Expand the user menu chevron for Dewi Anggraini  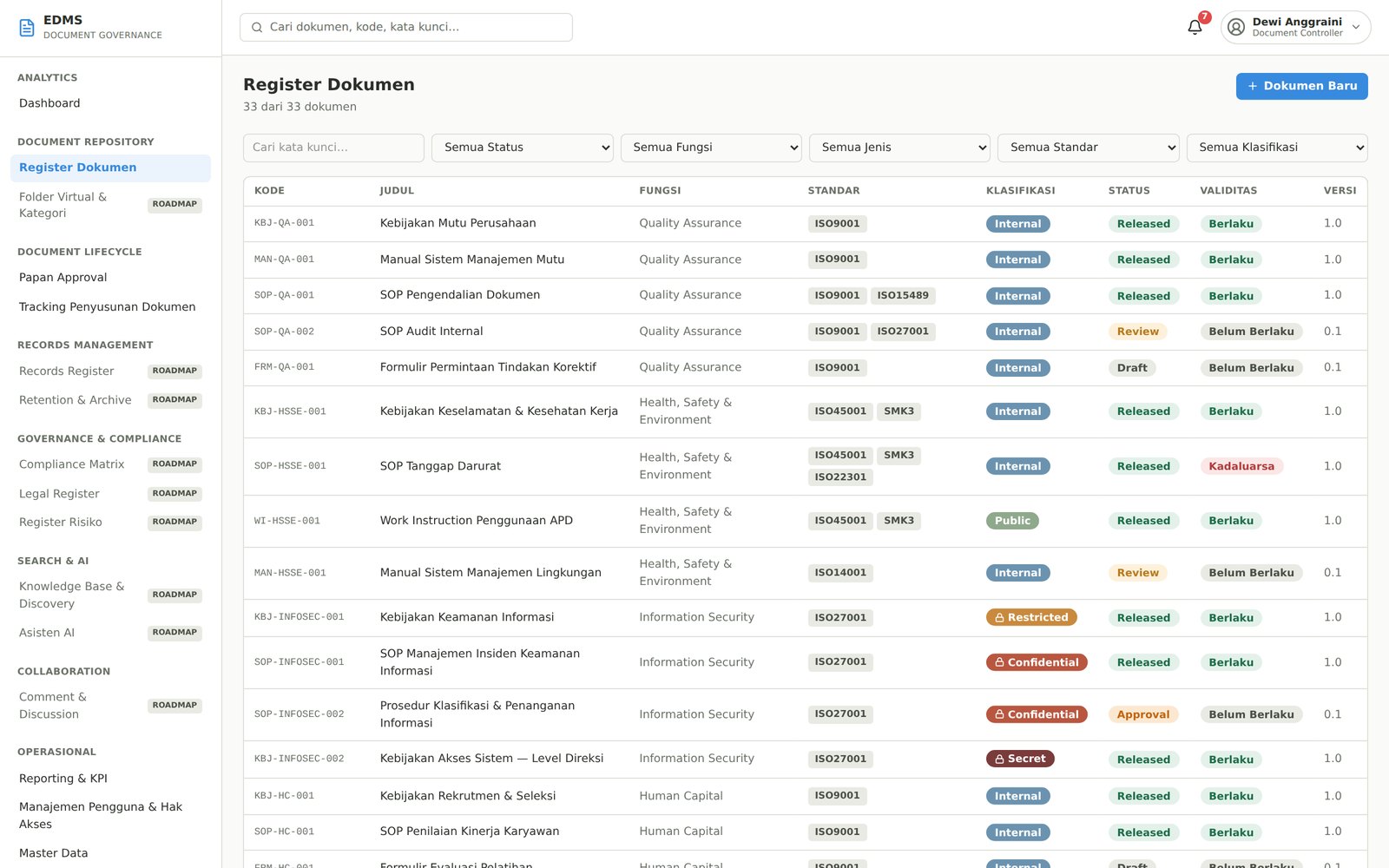coord(1356,27)
